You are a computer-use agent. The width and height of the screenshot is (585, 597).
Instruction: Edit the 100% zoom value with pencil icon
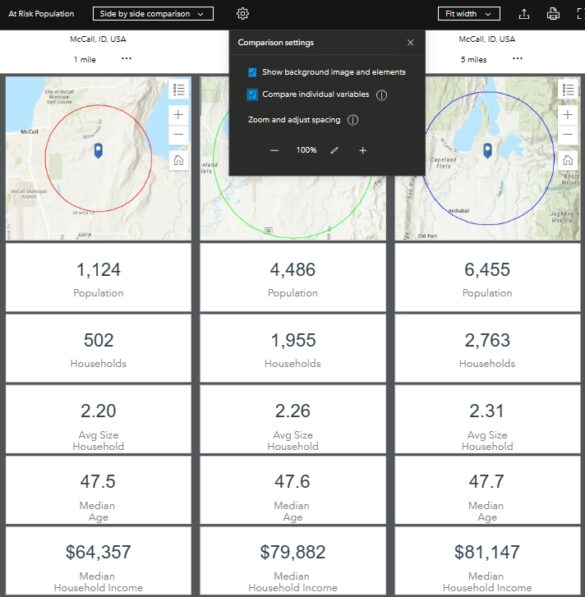tap(334, 150)
